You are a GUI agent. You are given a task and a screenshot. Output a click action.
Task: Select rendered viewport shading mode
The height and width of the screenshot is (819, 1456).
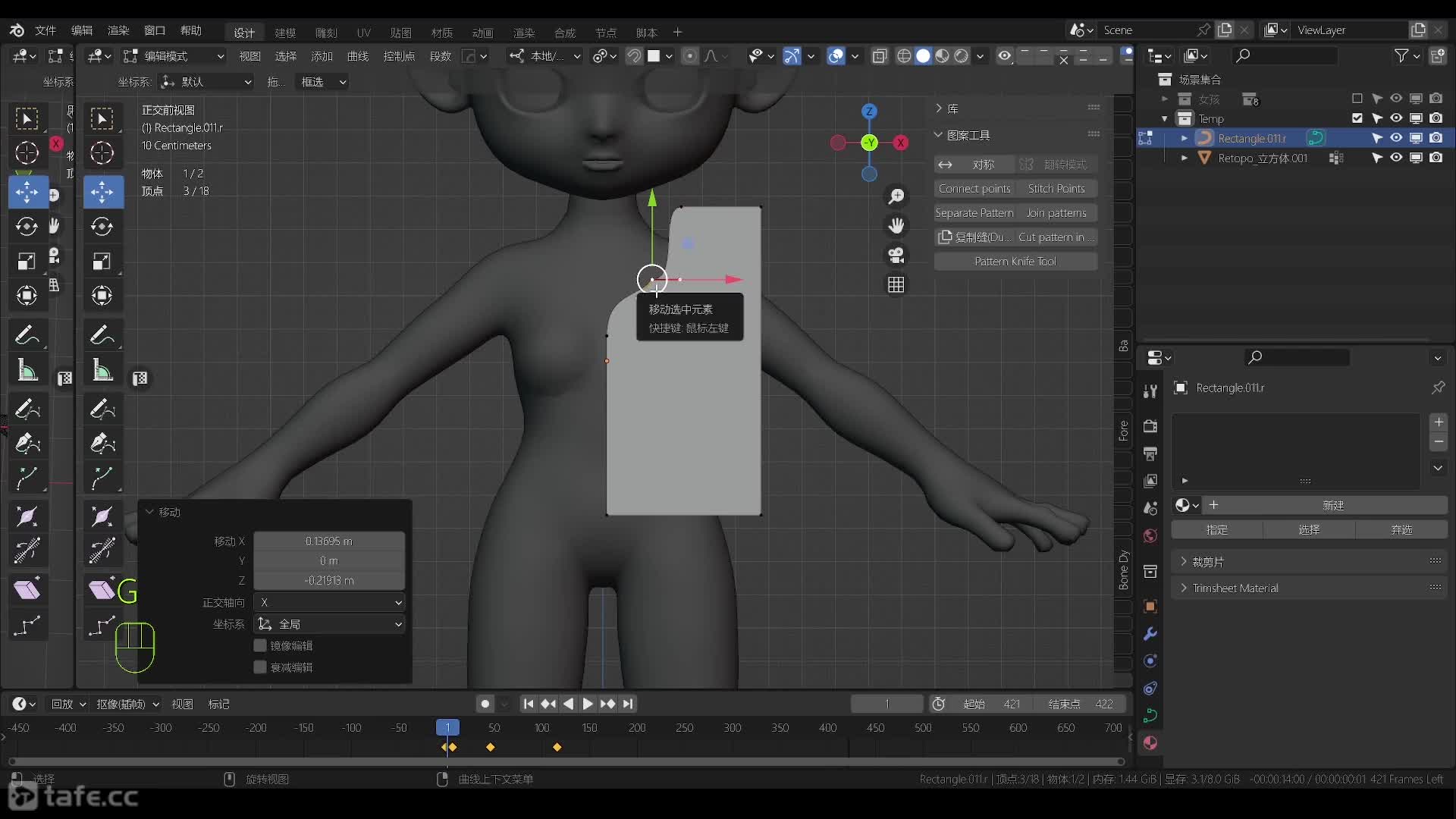click(962, 56)
